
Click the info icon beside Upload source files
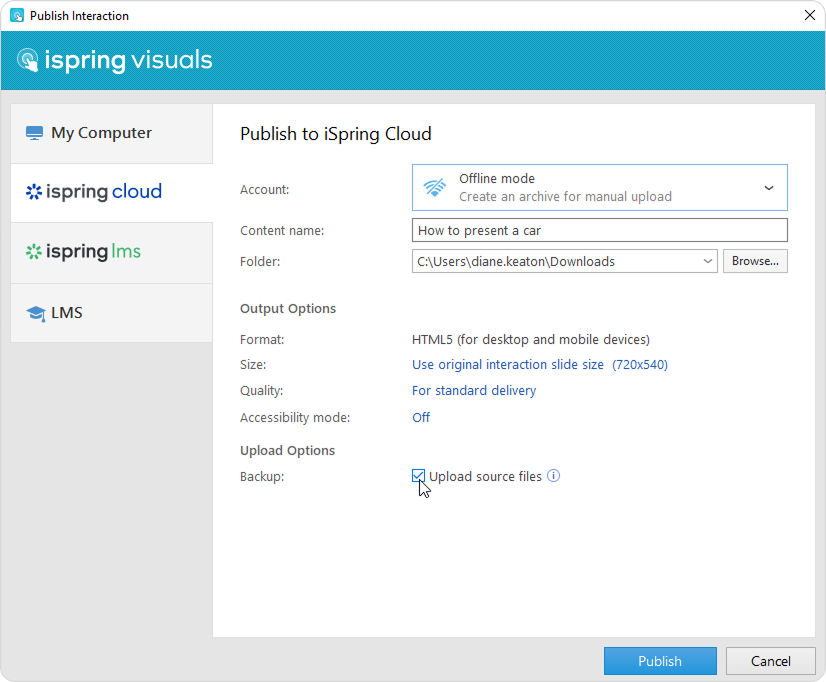554,476
